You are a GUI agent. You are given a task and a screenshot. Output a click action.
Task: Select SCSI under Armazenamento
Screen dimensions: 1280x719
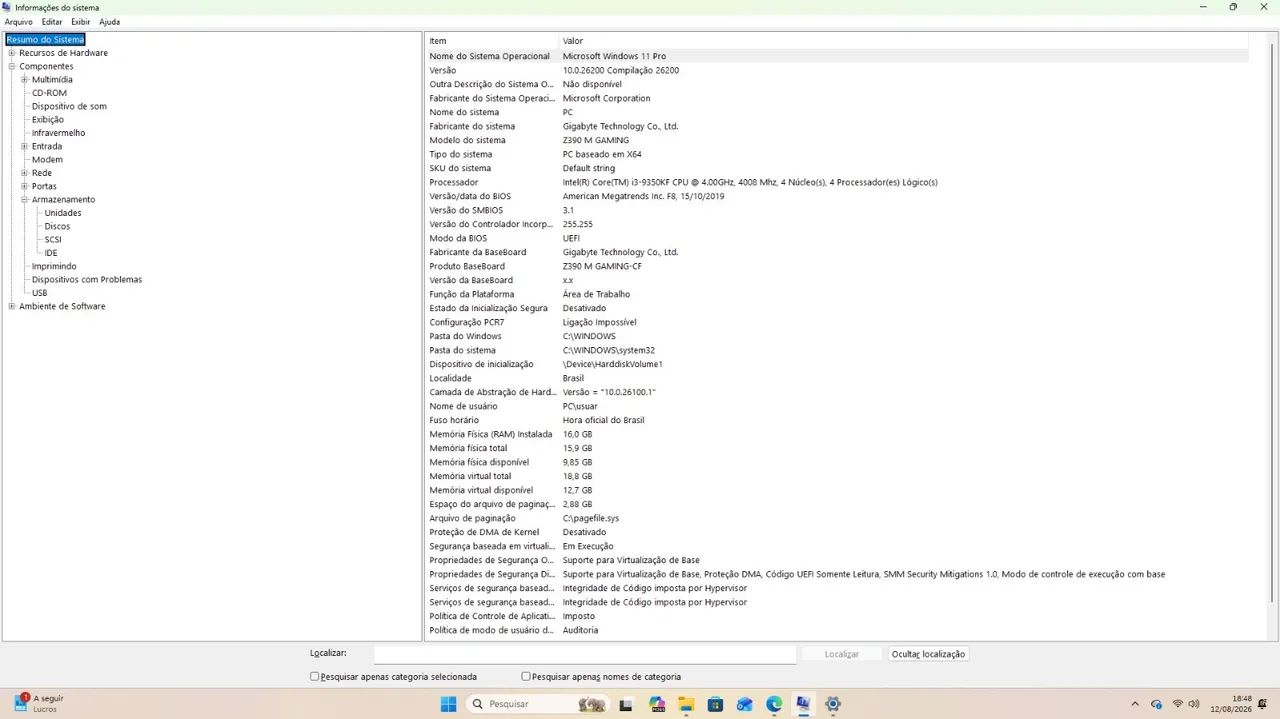[53, 239]
